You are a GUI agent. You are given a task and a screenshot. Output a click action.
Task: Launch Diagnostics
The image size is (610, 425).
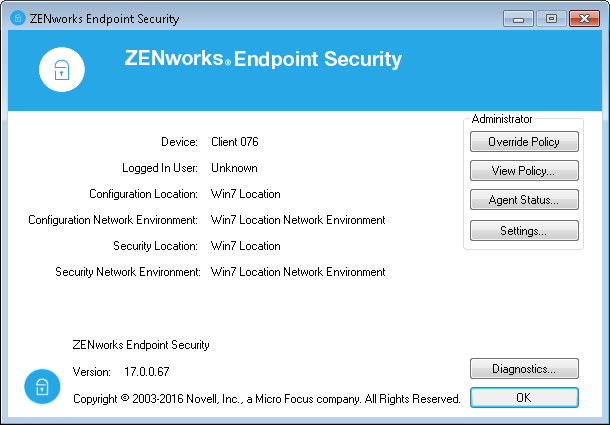pyautogui.click(x=524, y=369)
